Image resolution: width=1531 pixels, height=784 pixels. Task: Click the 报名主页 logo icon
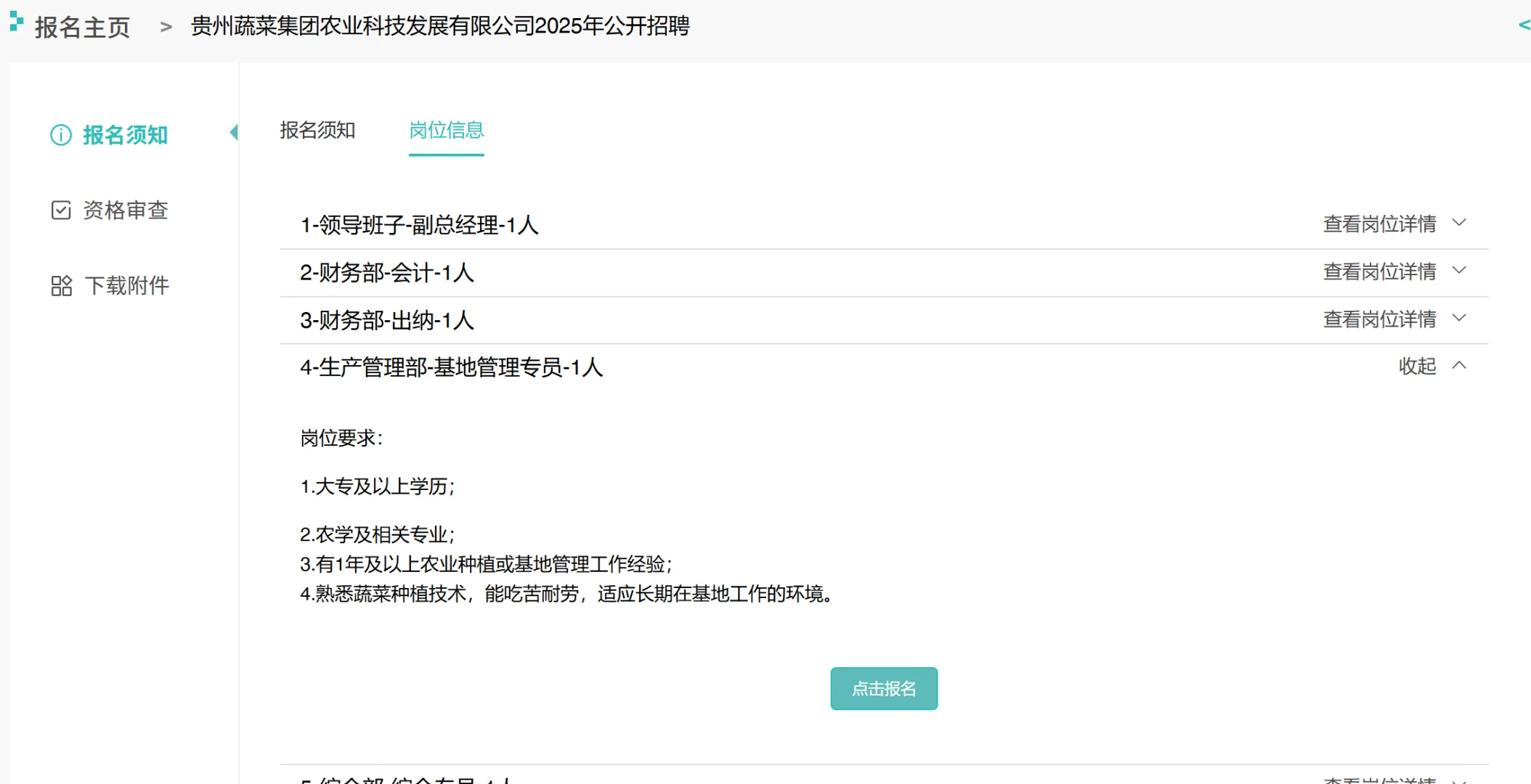[16, 22]
